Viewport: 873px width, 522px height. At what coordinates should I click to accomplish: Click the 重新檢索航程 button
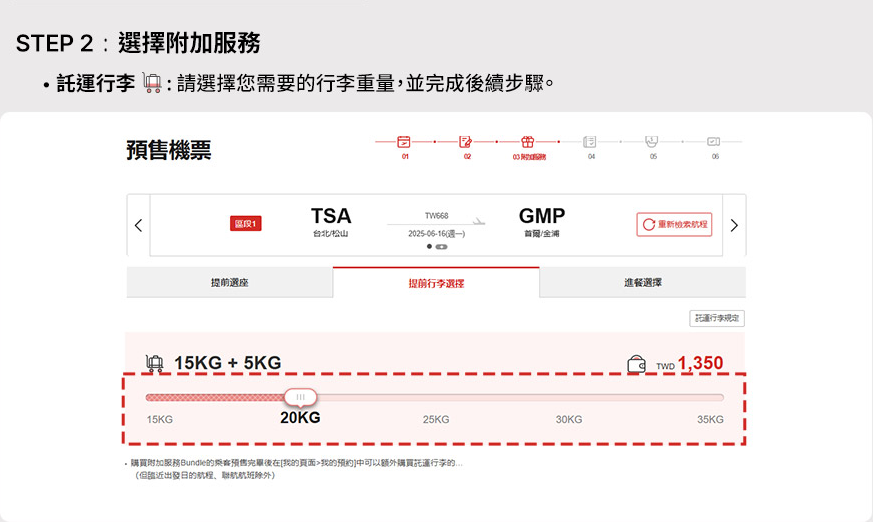tap(674, 225)
